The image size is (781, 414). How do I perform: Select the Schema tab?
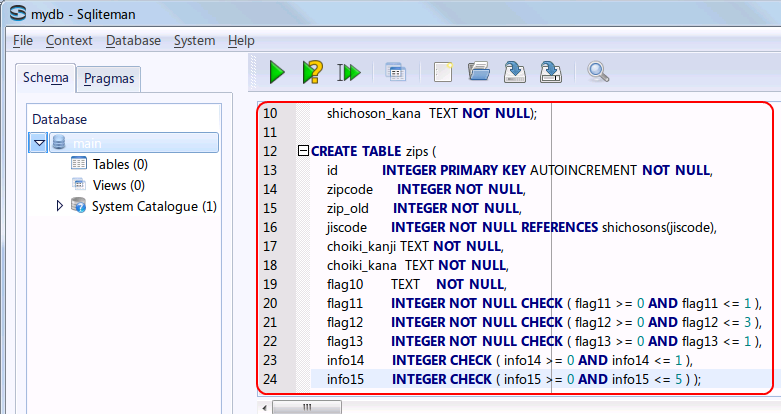tap(46, 77)
